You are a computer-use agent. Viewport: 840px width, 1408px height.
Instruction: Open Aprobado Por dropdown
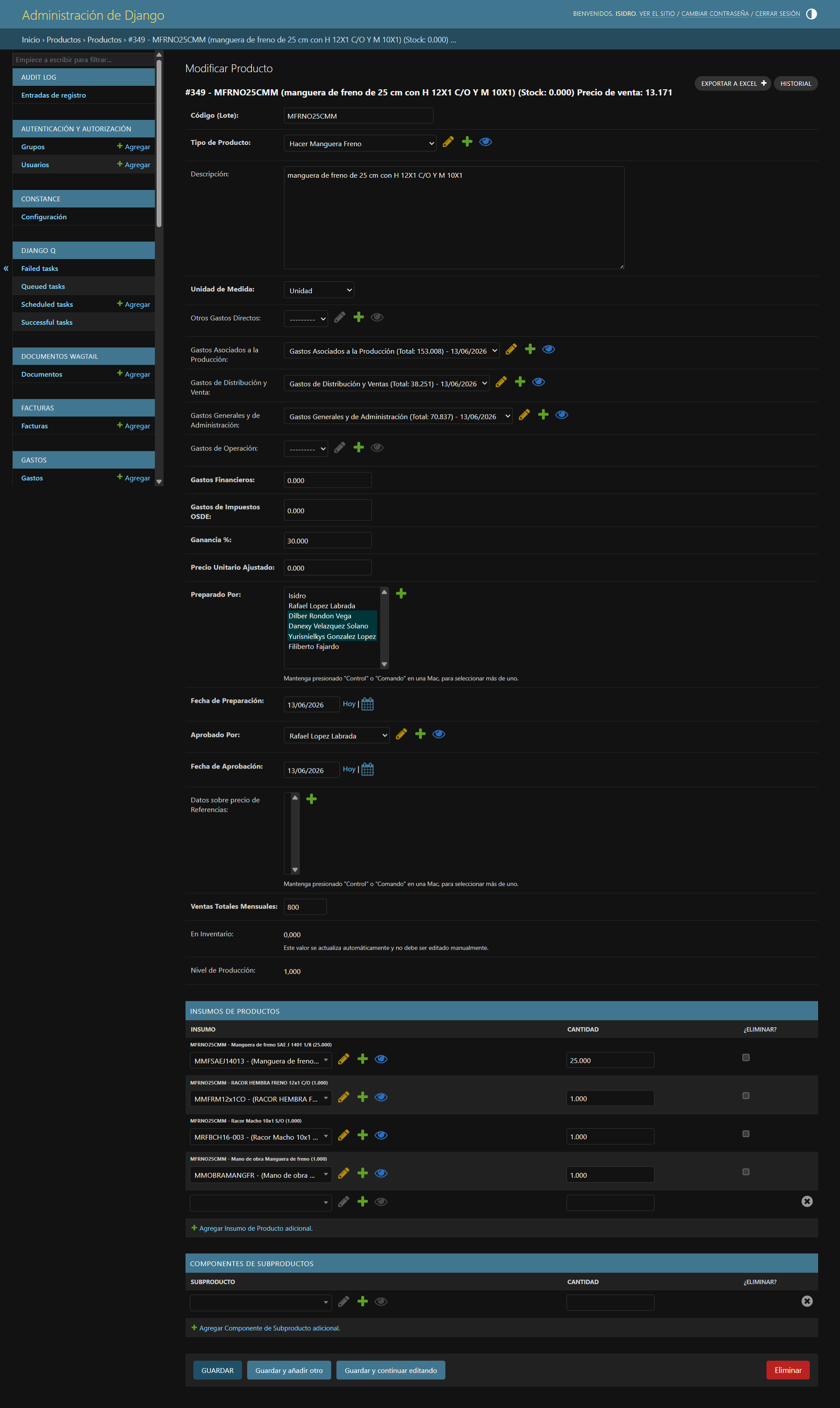coord(337,735)
